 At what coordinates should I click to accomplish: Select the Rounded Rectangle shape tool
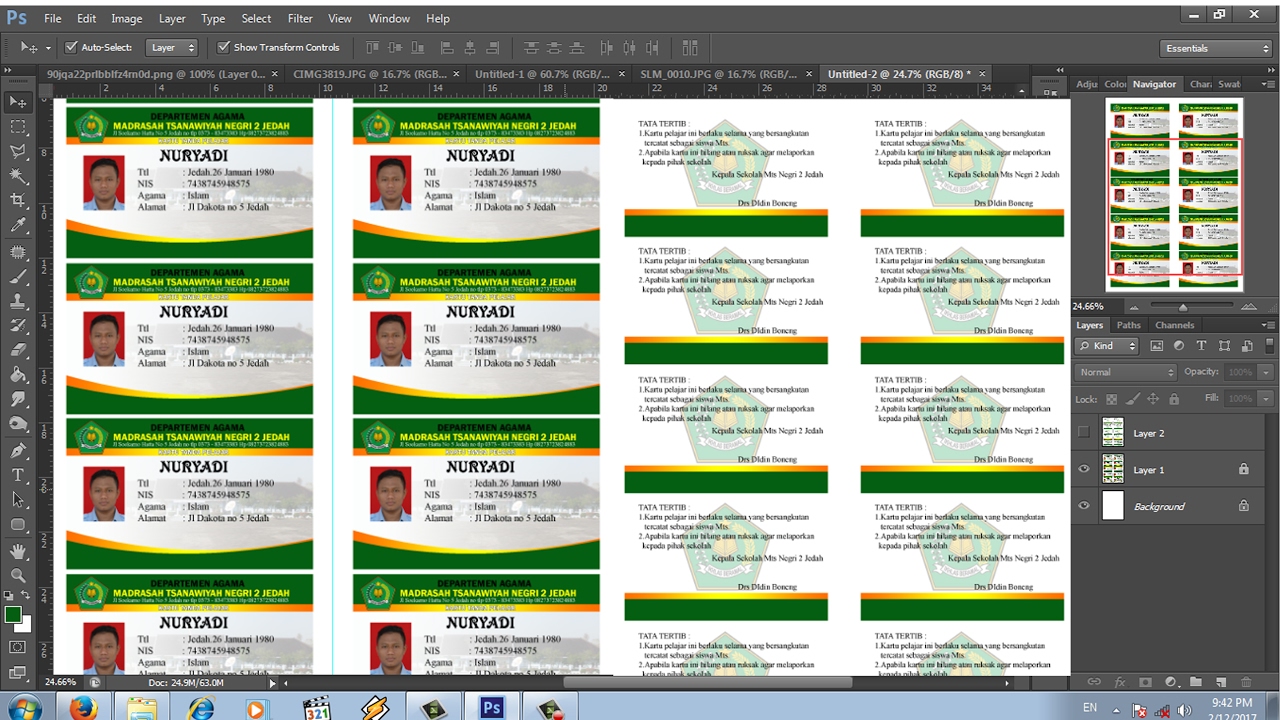click(18, 525)
